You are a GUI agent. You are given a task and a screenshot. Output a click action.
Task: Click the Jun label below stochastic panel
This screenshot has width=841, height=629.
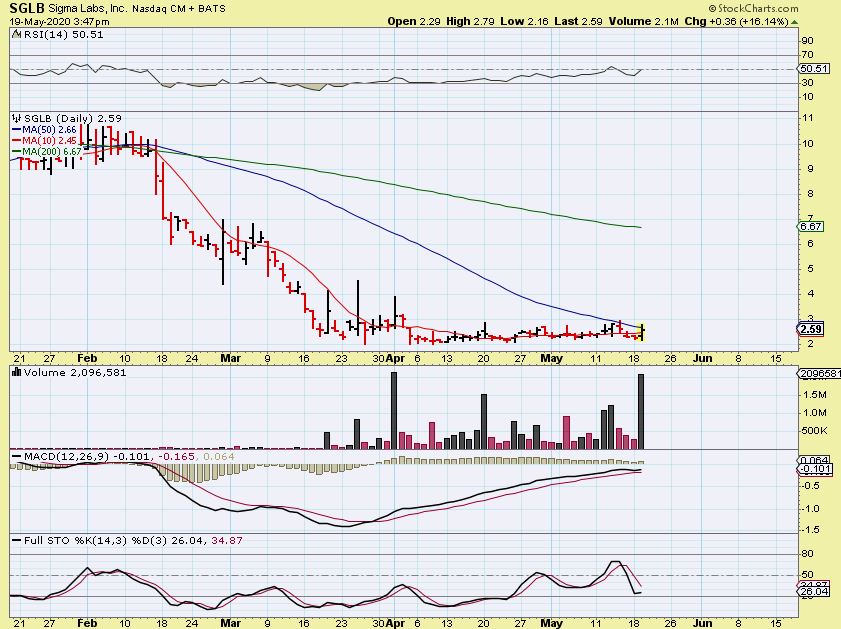(702, 623)
